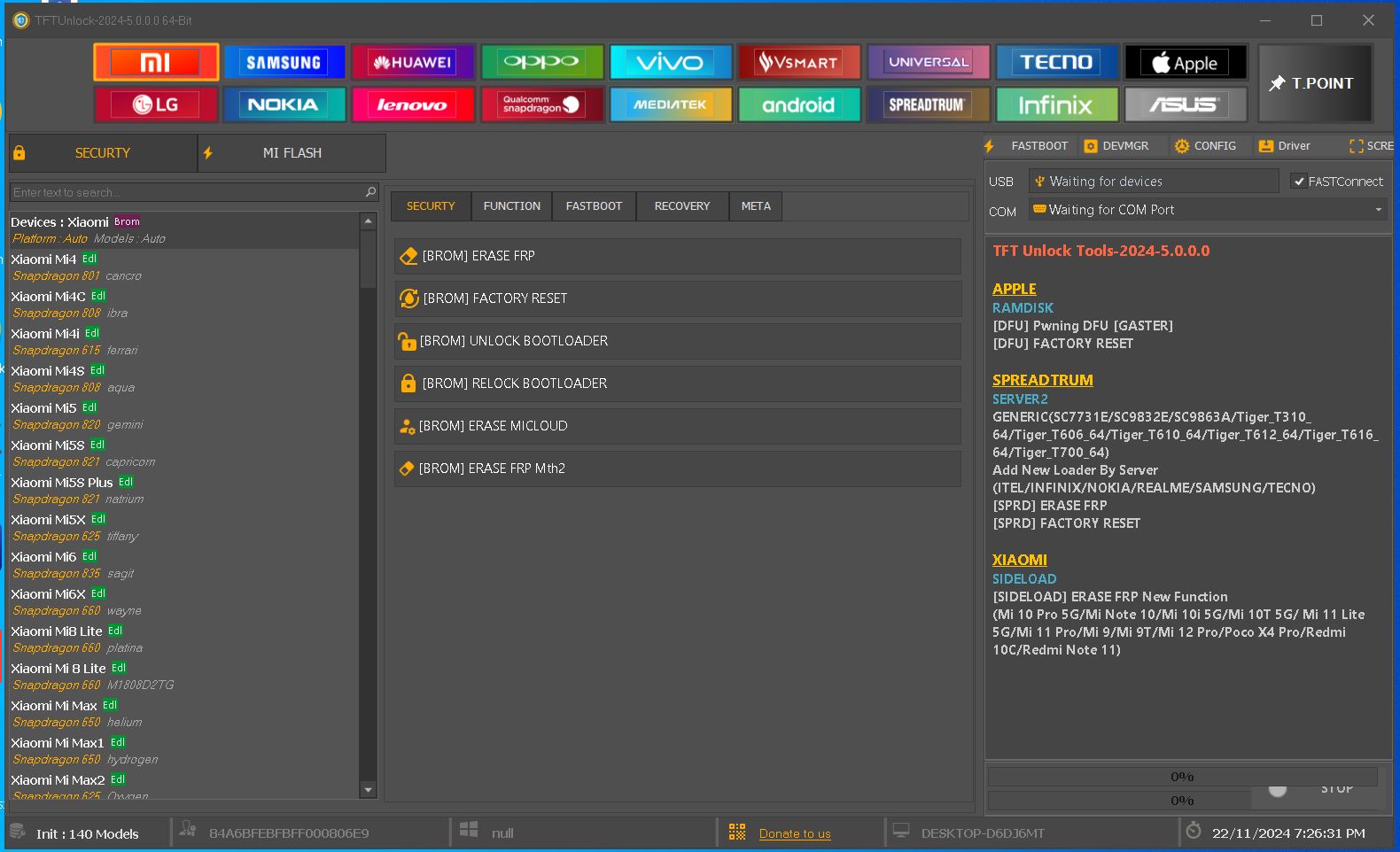Select the Android button
The height and width of the screenshot is (852, 1400).
[798, 105]
